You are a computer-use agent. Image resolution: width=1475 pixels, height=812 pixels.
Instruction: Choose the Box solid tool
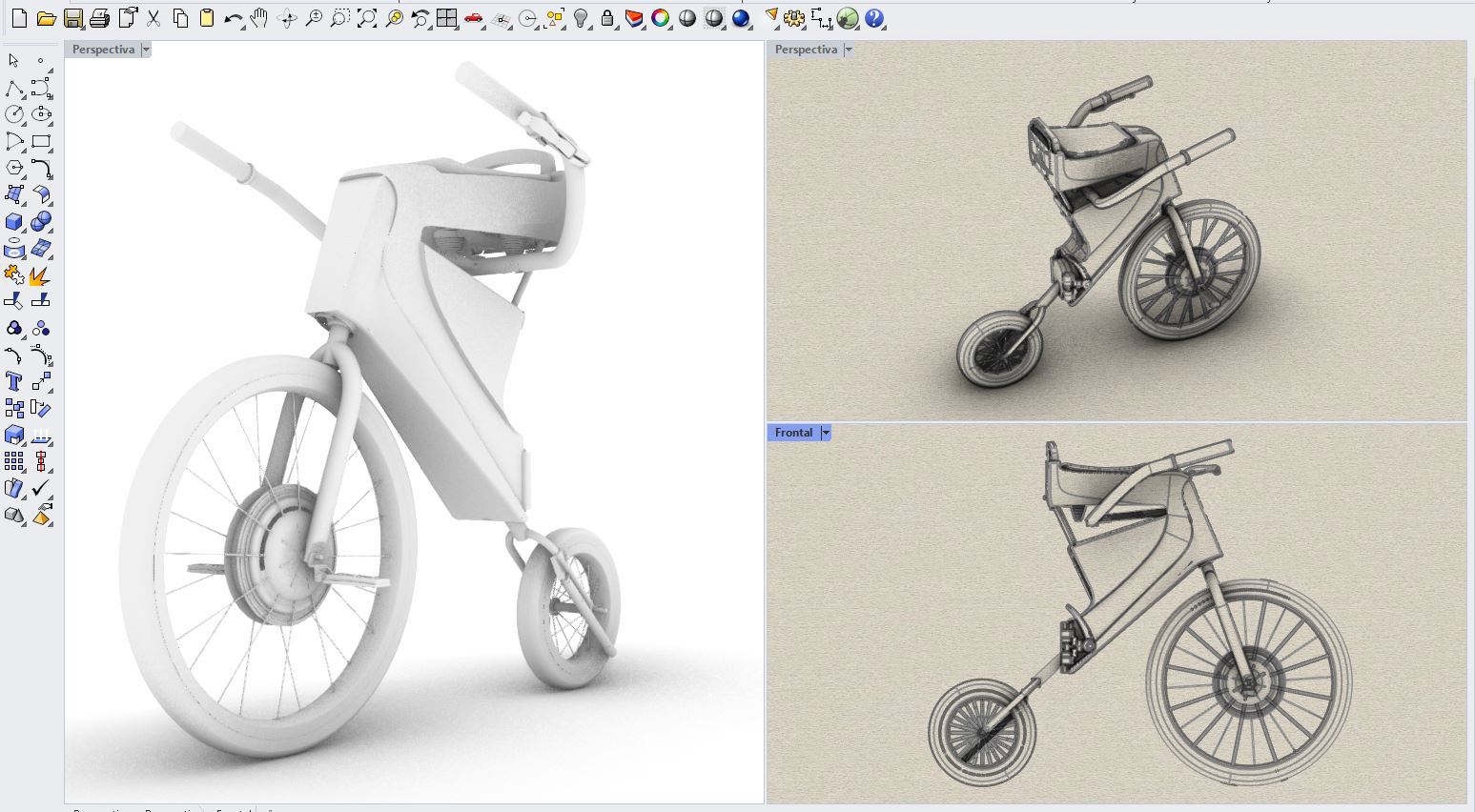14,222
